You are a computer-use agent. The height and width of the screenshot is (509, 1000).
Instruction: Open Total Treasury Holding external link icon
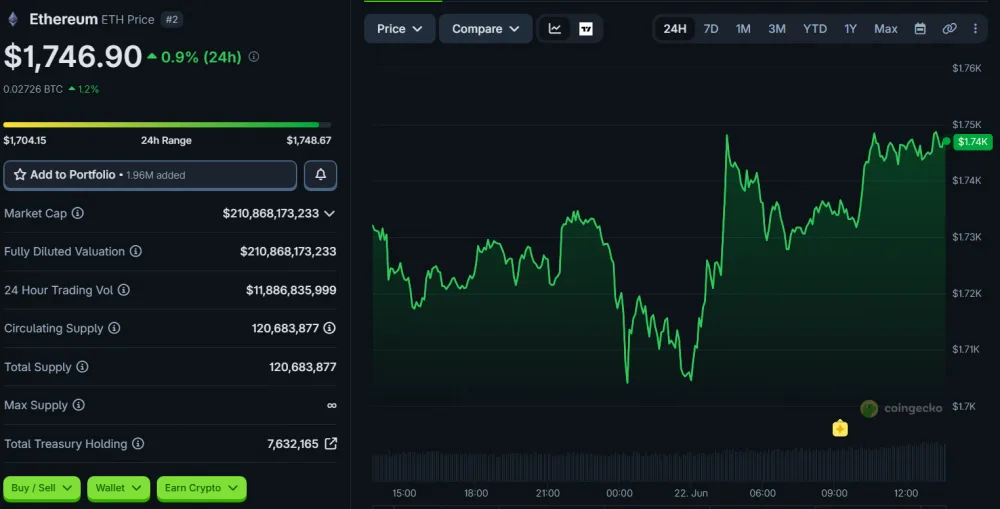[x=330, y=443]
